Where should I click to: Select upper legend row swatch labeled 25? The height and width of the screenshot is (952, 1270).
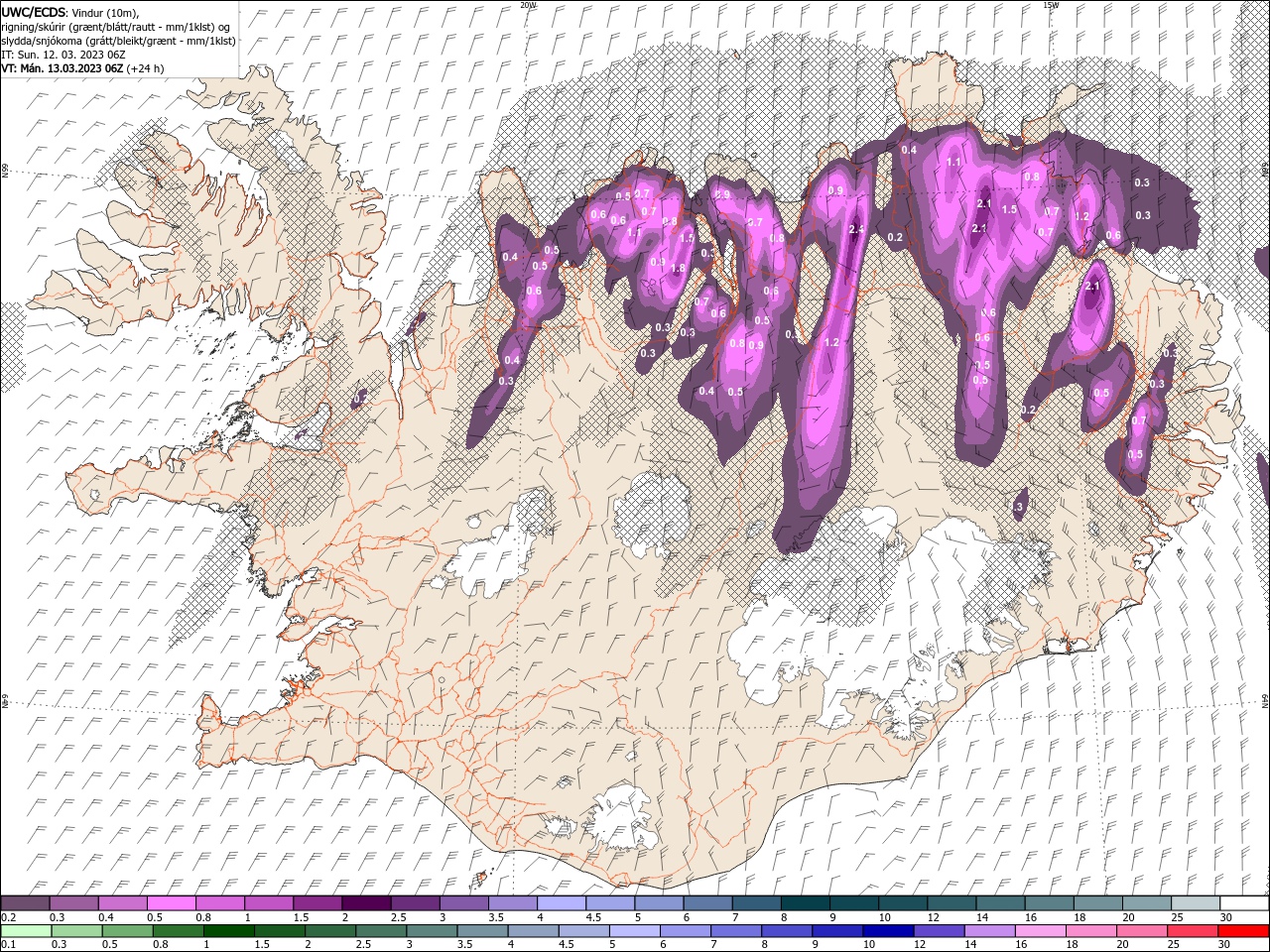[1194, 903]
